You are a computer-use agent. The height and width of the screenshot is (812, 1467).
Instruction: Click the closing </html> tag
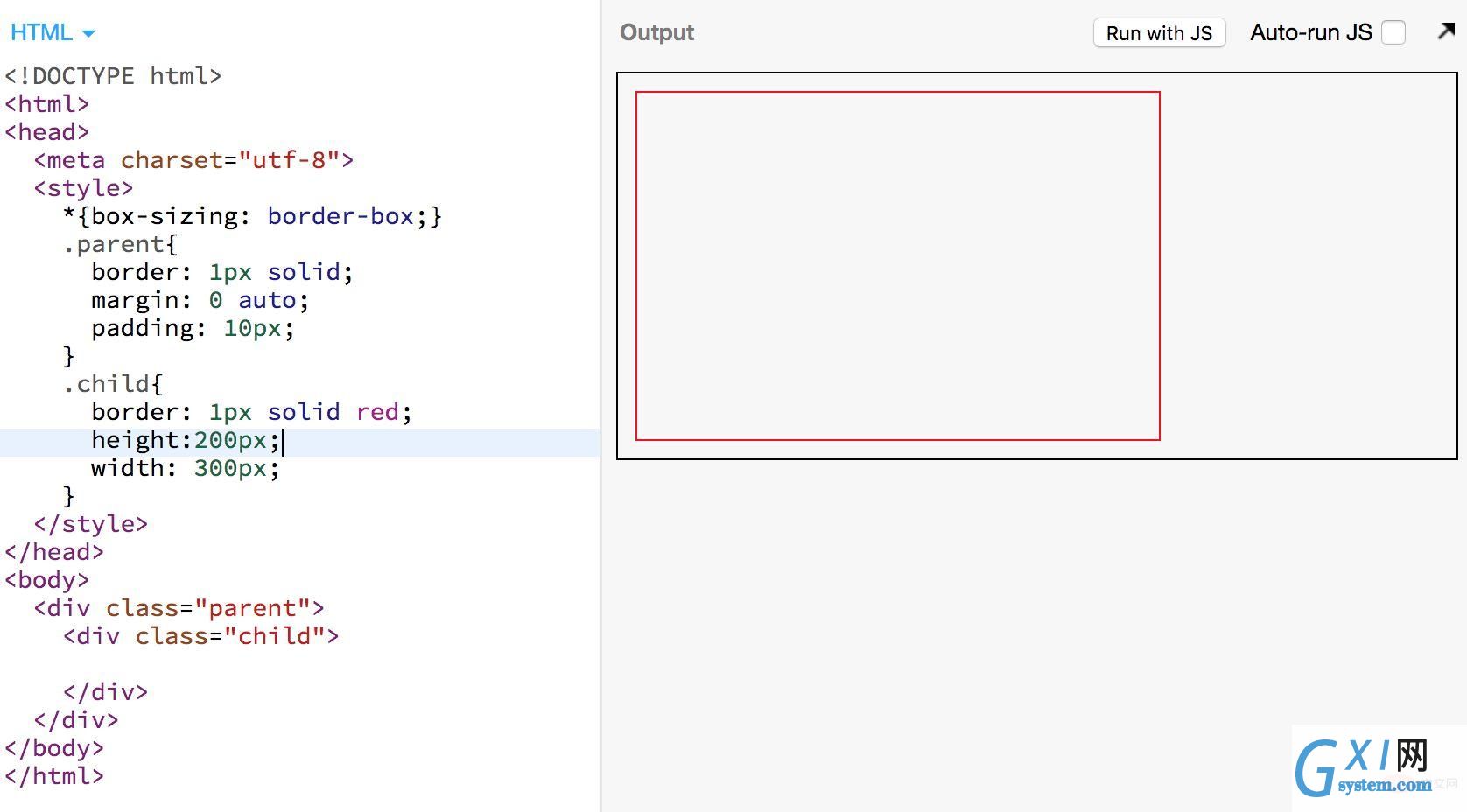tap(54, 776)
